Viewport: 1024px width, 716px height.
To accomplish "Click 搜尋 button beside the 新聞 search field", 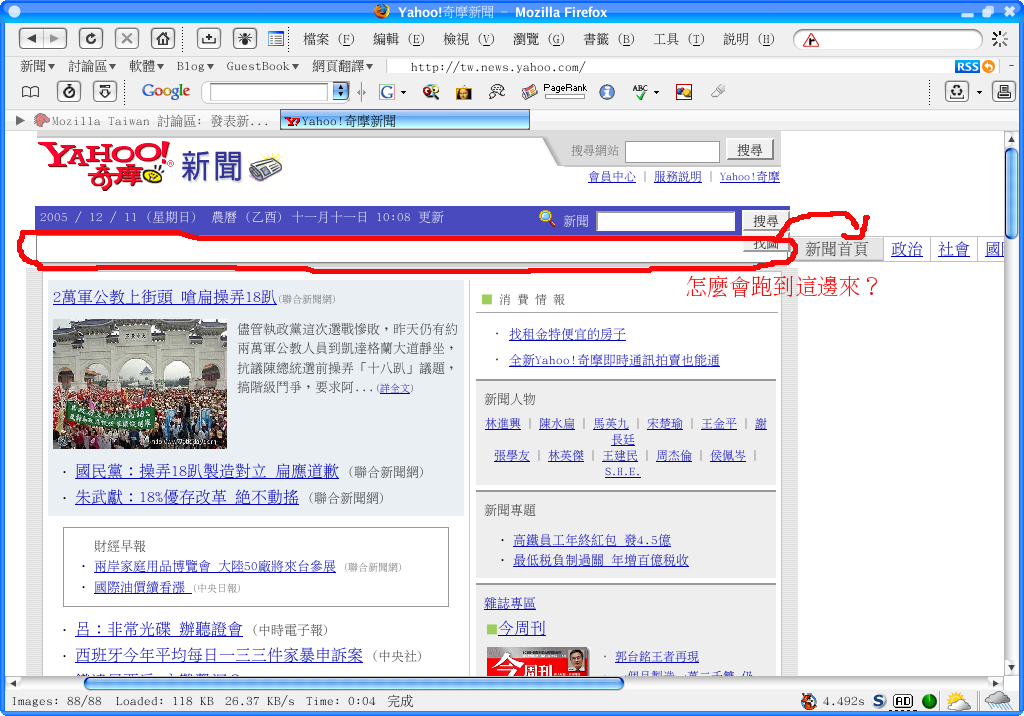I will coord(765,221).
